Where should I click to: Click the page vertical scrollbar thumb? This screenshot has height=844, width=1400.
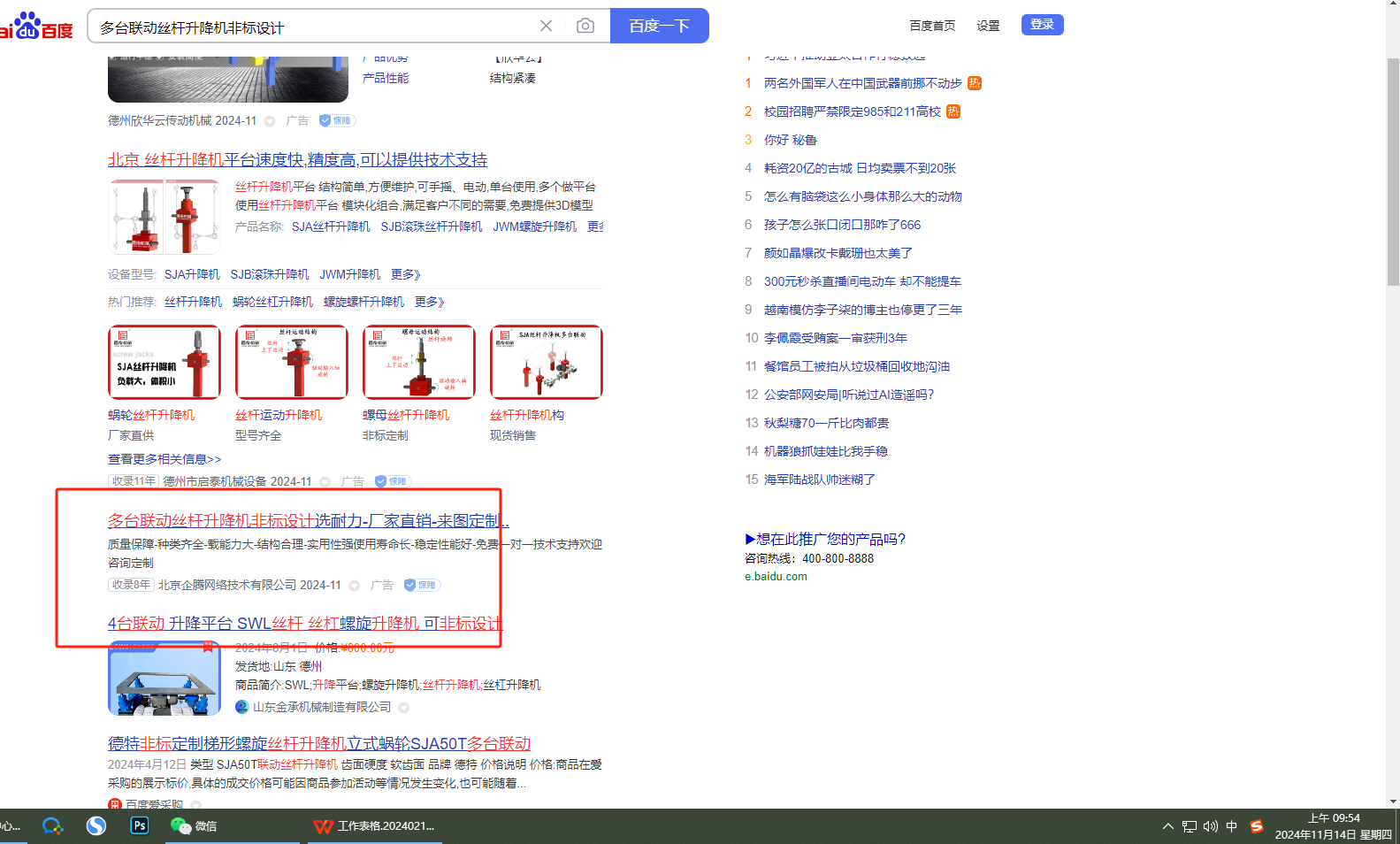click(1393, 172)
